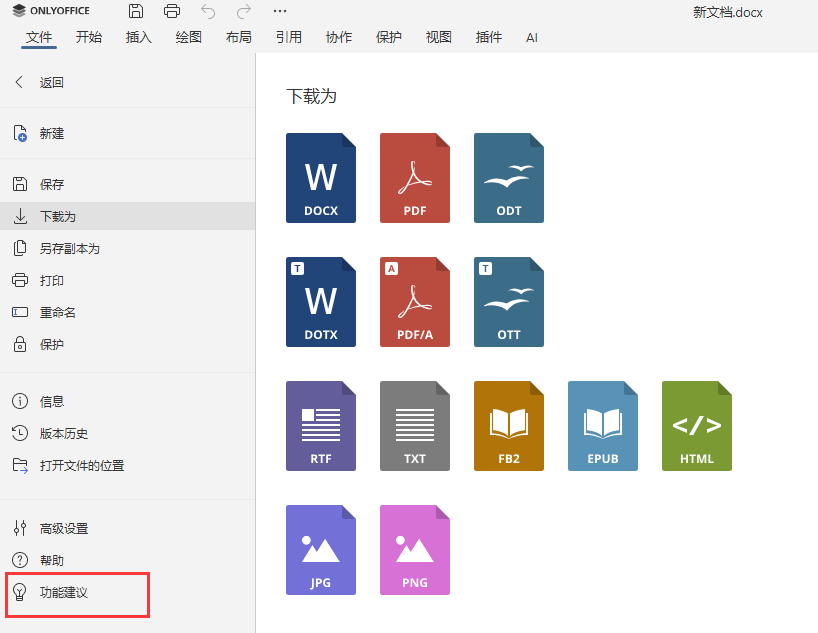Open the 布局 tab
The width and height of the screenshot is (818, 633).
pos(239,37)
